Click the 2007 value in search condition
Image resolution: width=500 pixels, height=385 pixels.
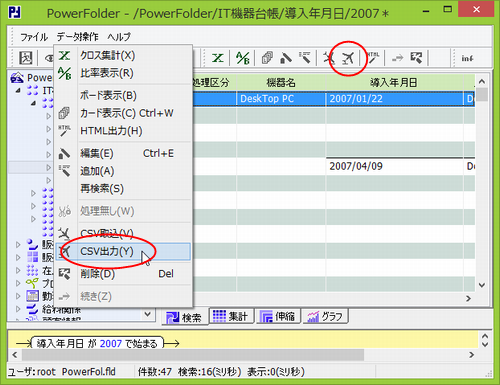111,343
